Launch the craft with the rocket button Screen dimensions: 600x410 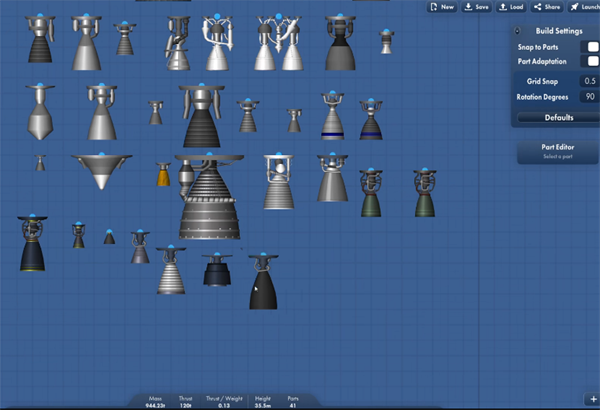click(583, 7)
